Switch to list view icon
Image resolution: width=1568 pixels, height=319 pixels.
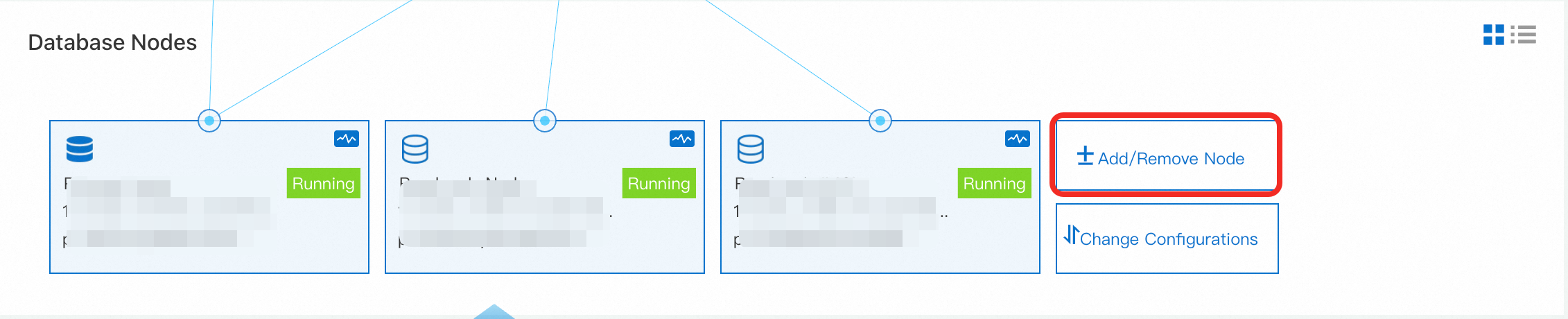(x=1524, y=35)
